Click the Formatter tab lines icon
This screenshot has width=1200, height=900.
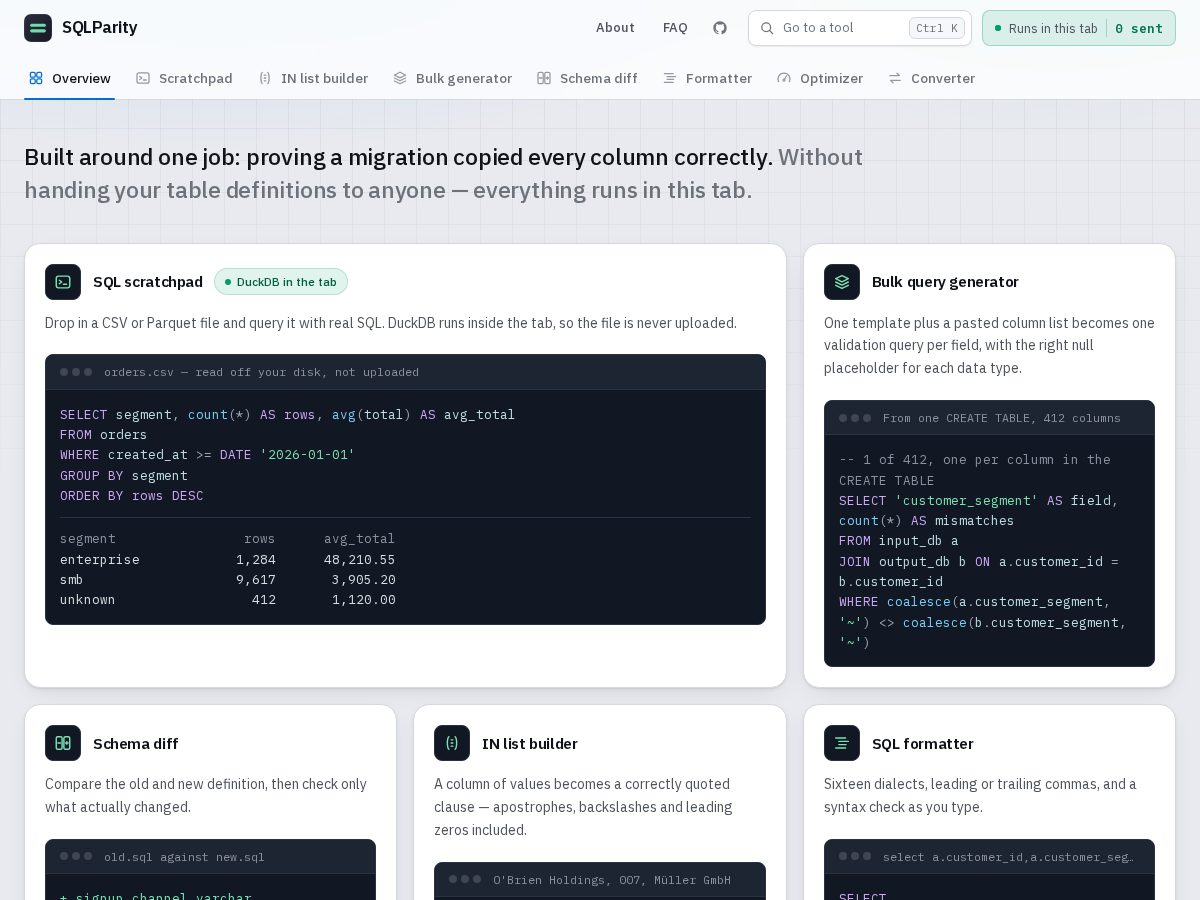click(x=670, y=78)
